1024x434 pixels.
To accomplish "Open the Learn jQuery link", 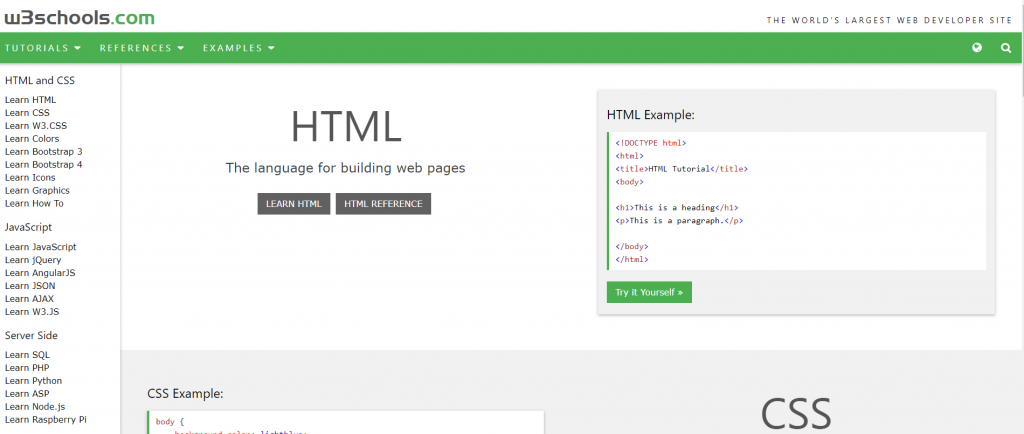I will pyautogui.click(x=33, y=260).
